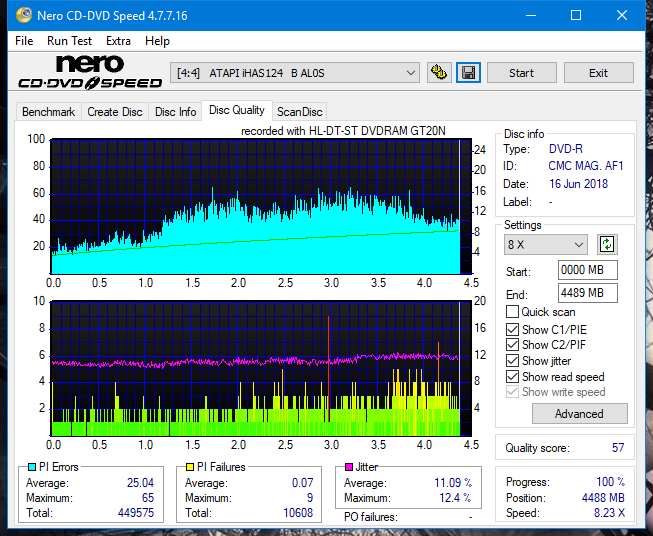
Task: Click the disc ID CMC MAG. AF1
Action: [x=586, y=166]
